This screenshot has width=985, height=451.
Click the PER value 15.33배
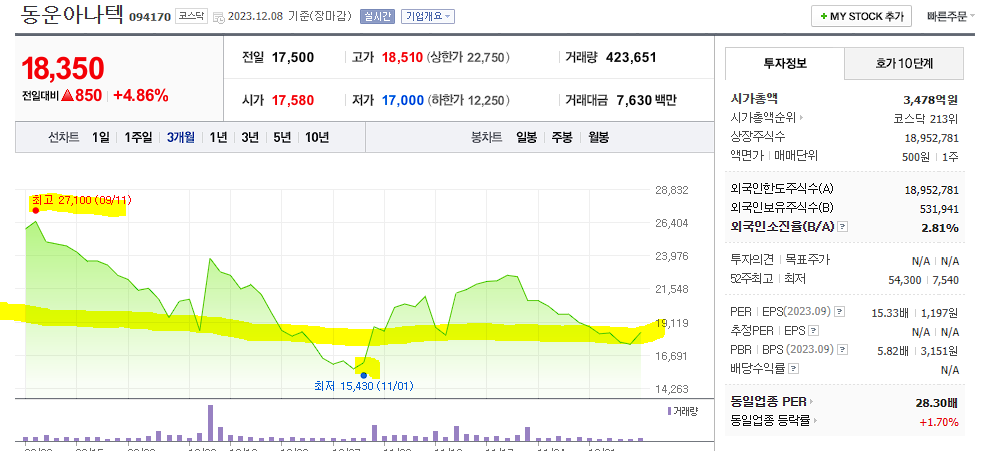pos(890,312)
